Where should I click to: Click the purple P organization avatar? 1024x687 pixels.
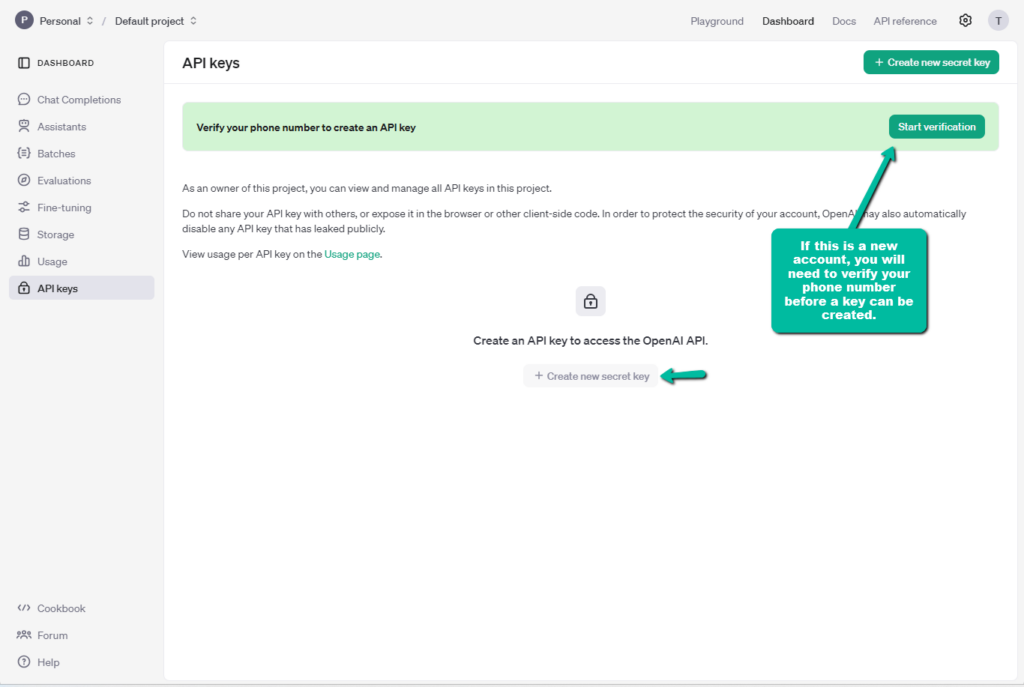[x=24, y=20]
